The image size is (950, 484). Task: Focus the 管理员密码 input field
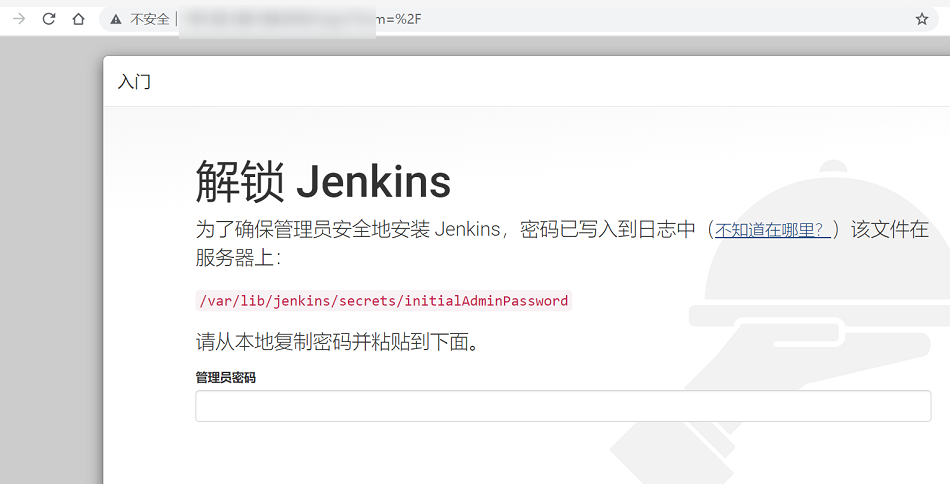click(x=563, y=406)
